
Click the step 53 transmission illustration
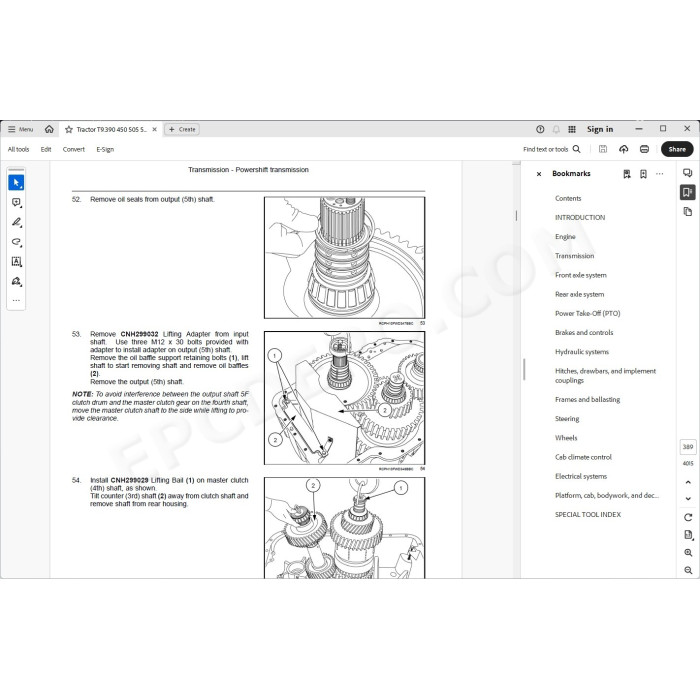click(x=344, y=398)
